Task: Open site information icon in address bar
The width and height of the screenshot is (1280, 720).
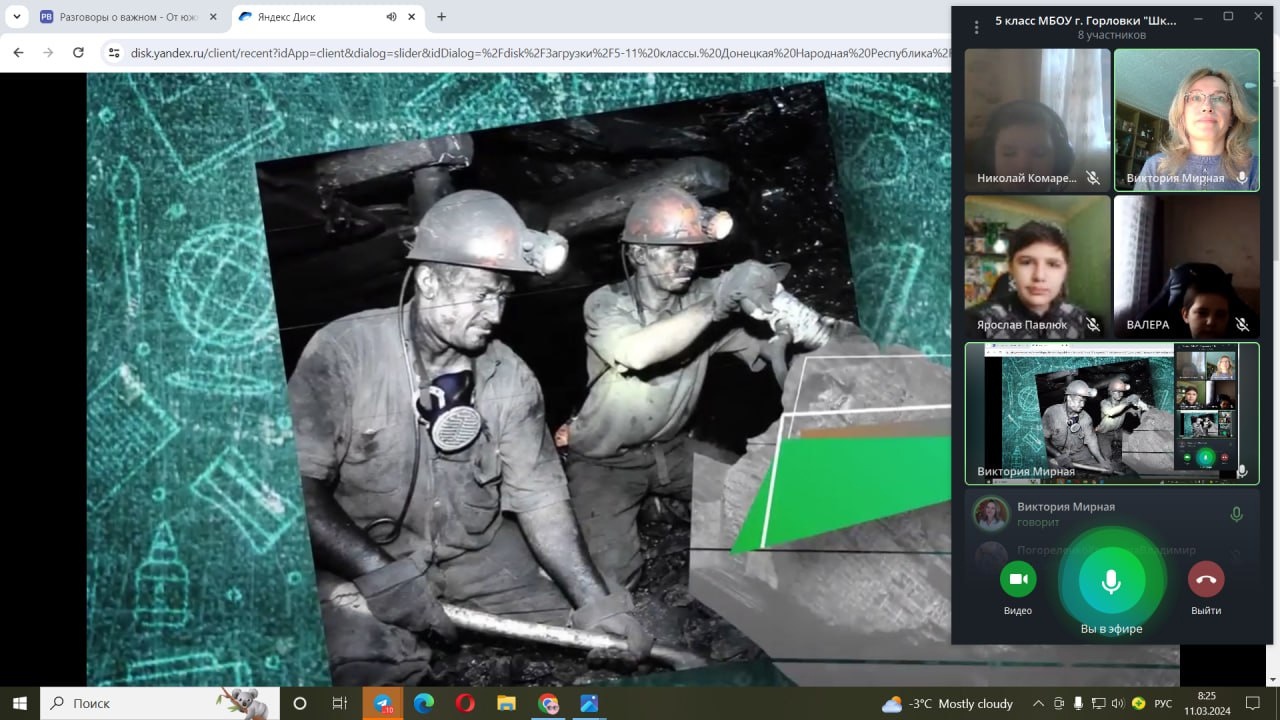Action: tap(114, 52)
